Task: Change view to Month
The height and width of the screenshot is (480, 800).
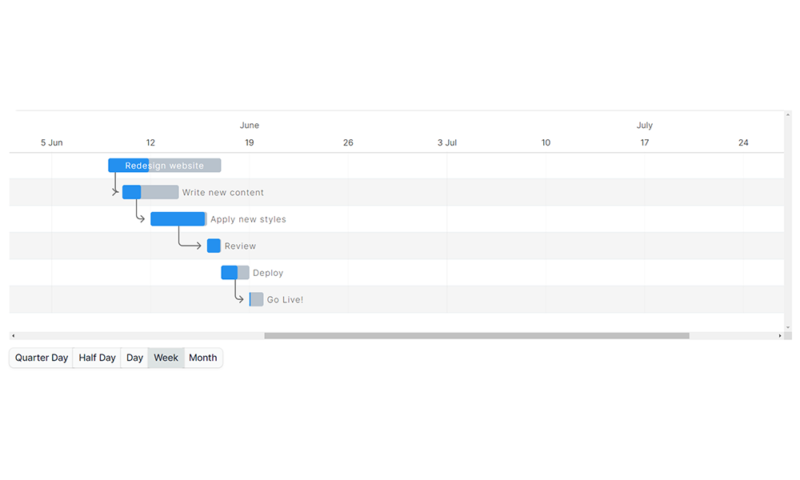Action: coord(203,358)
